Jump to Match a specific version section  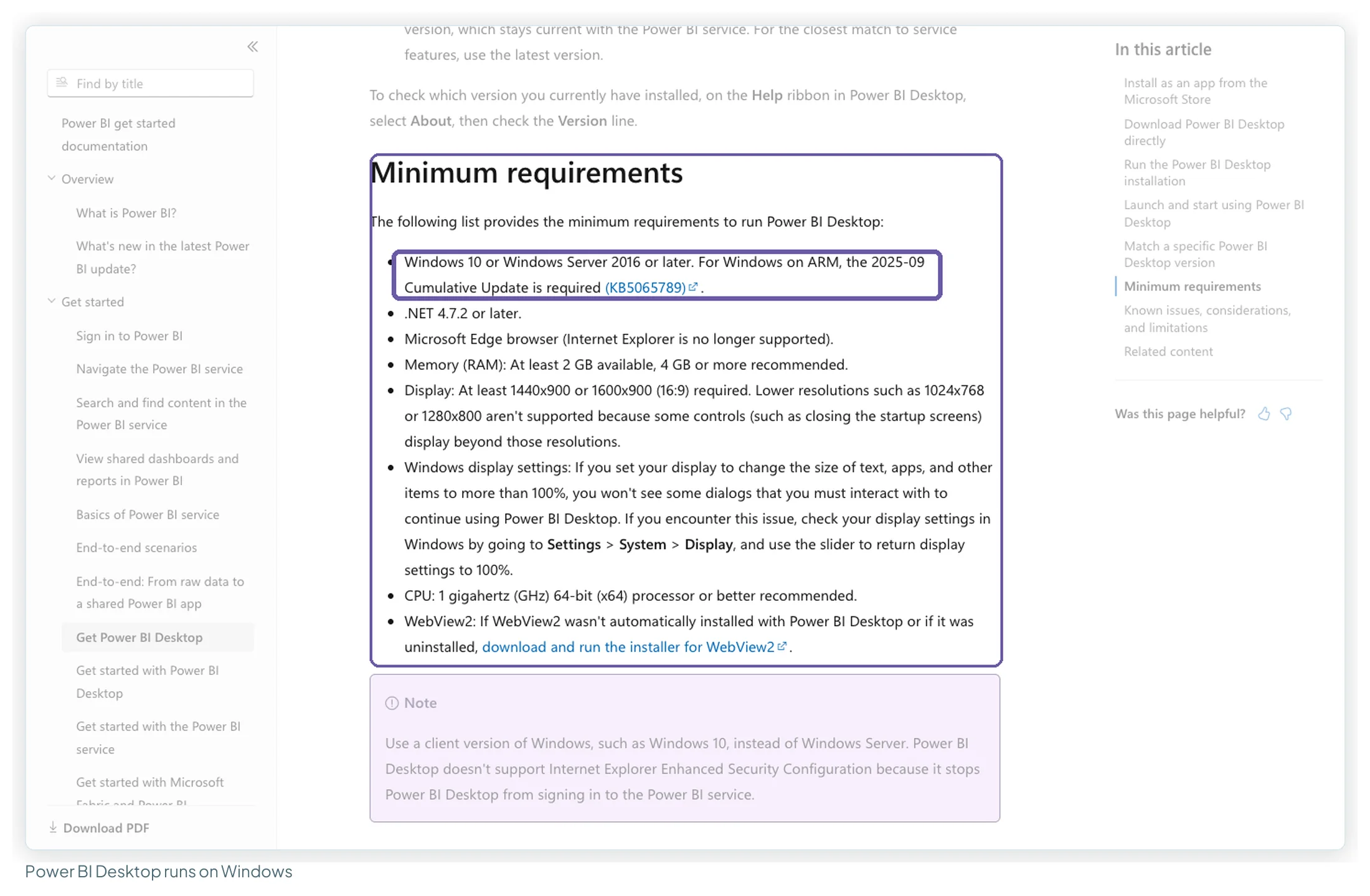tap(1196, 254)
